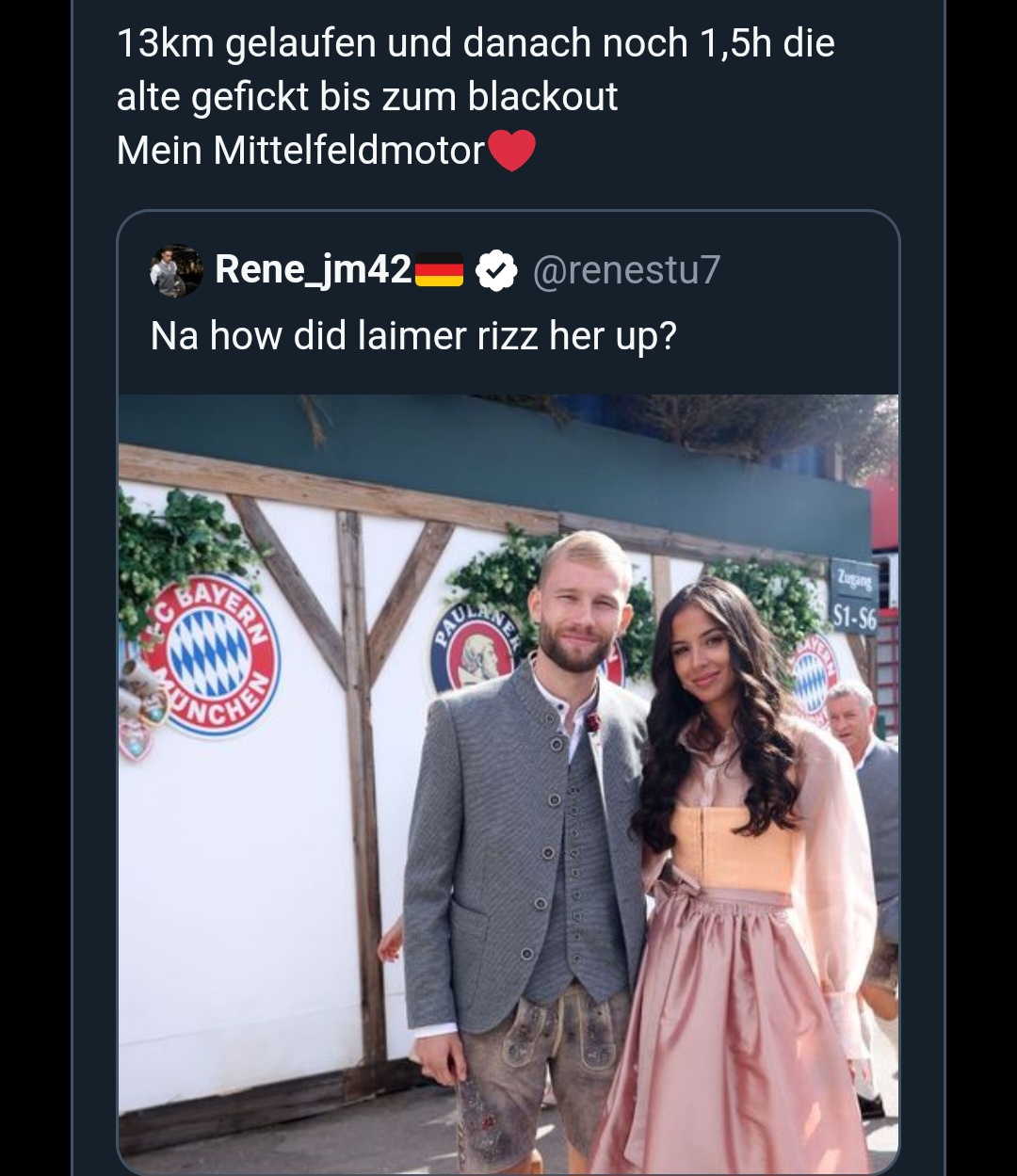Open the Rene_jm42 display name link

coord(313,270)
